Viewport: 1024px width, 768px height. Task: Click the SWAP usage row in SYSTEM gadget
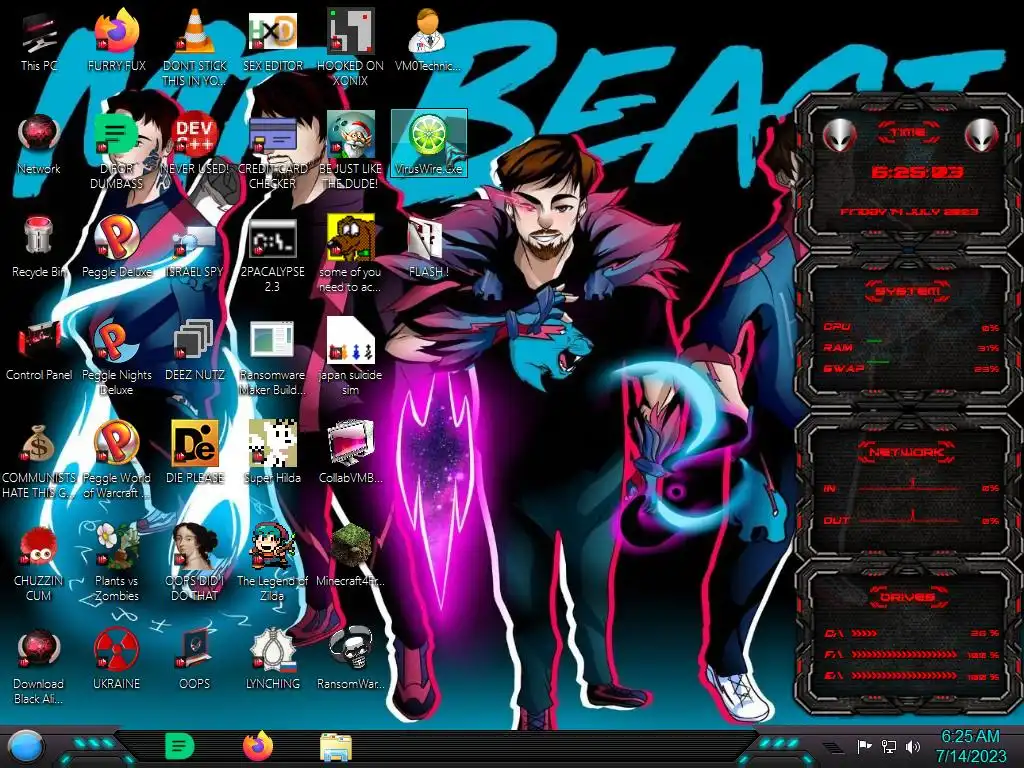pyautogui.click(x=911, y=368)
